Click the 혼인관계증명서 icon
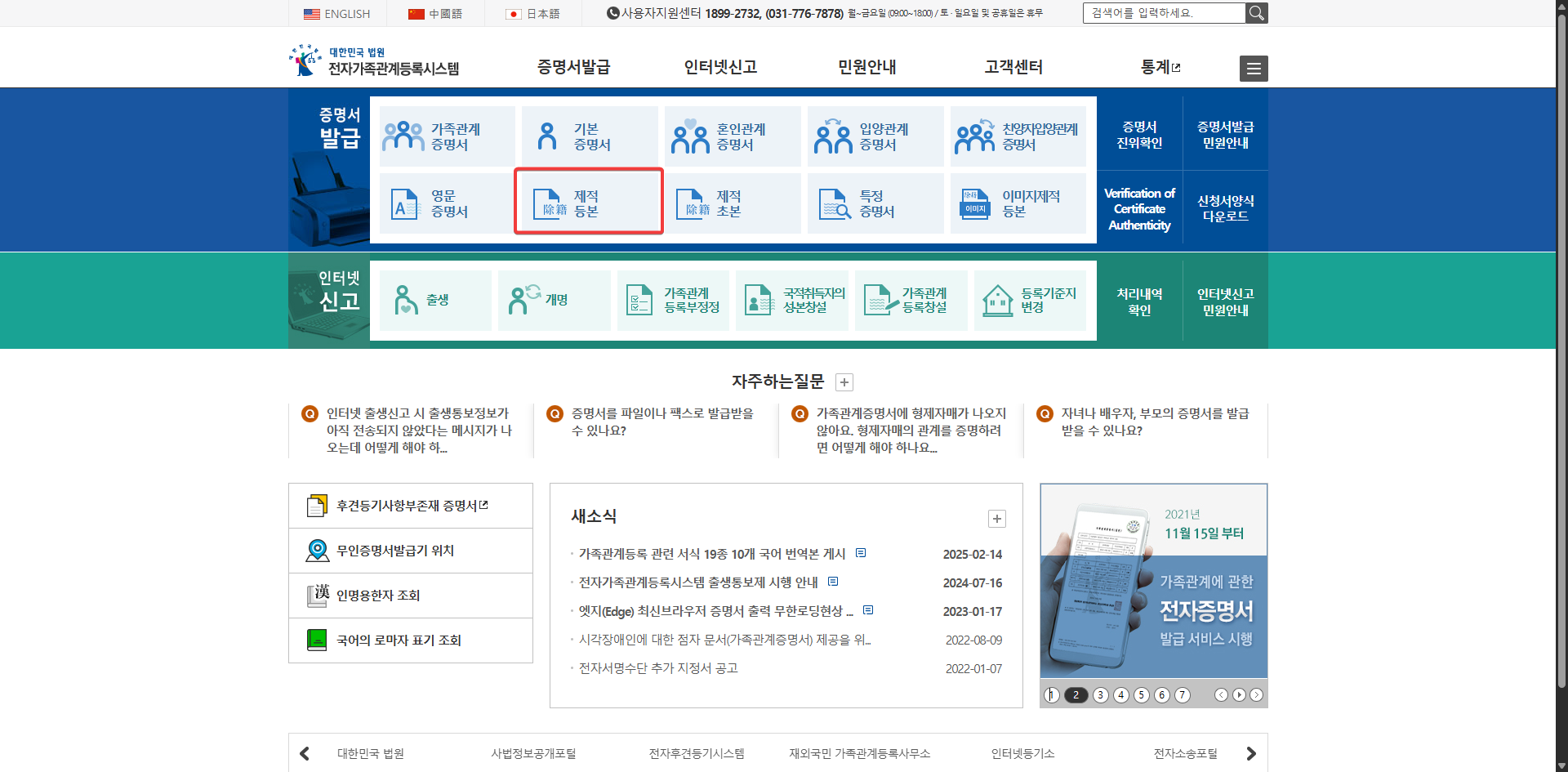The width and height of the screenshot is (1568, 772). pos(732,135)
